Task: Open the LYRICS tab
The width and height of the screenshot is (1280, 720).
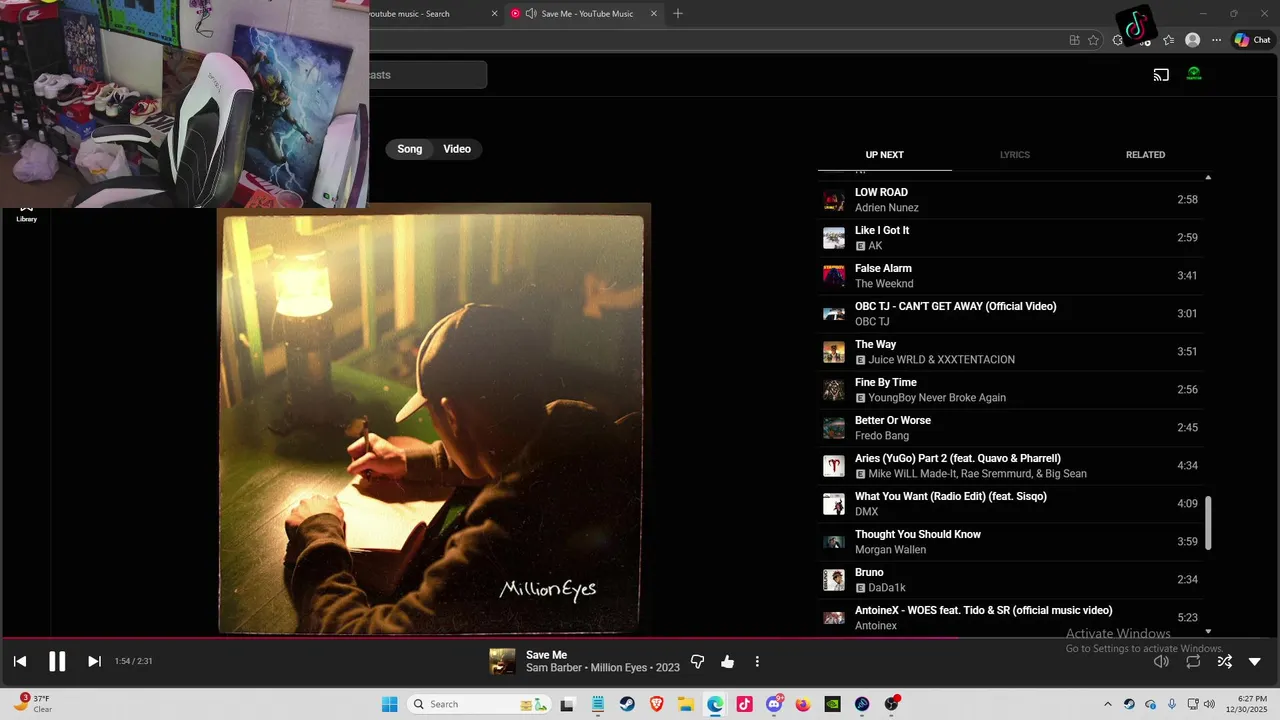Action: pos(1015,155)
